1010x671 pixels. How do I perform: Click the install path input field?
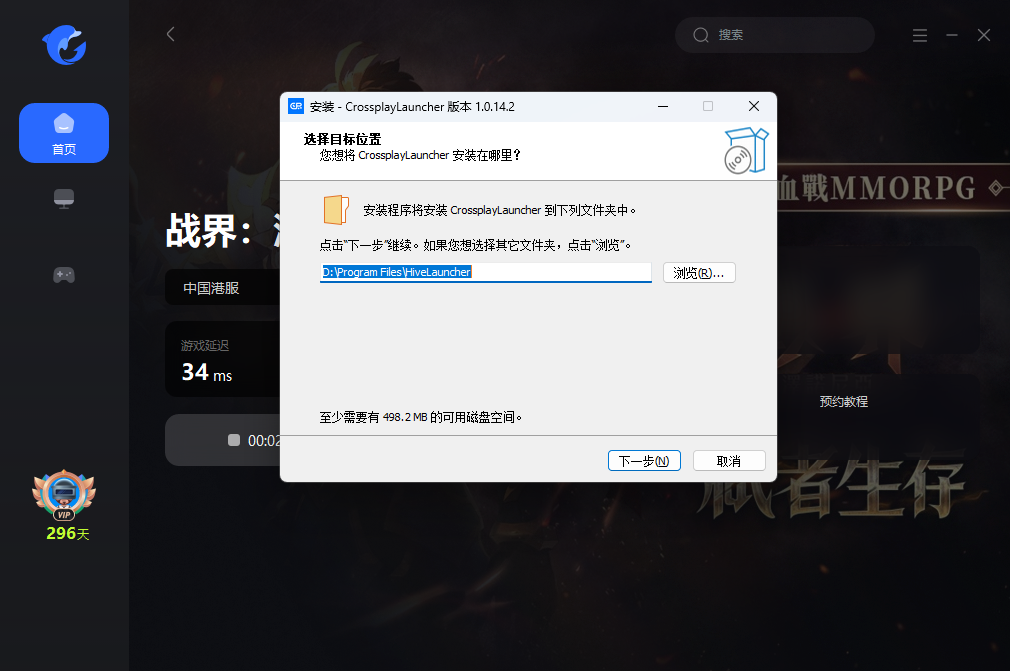[486, 272]
